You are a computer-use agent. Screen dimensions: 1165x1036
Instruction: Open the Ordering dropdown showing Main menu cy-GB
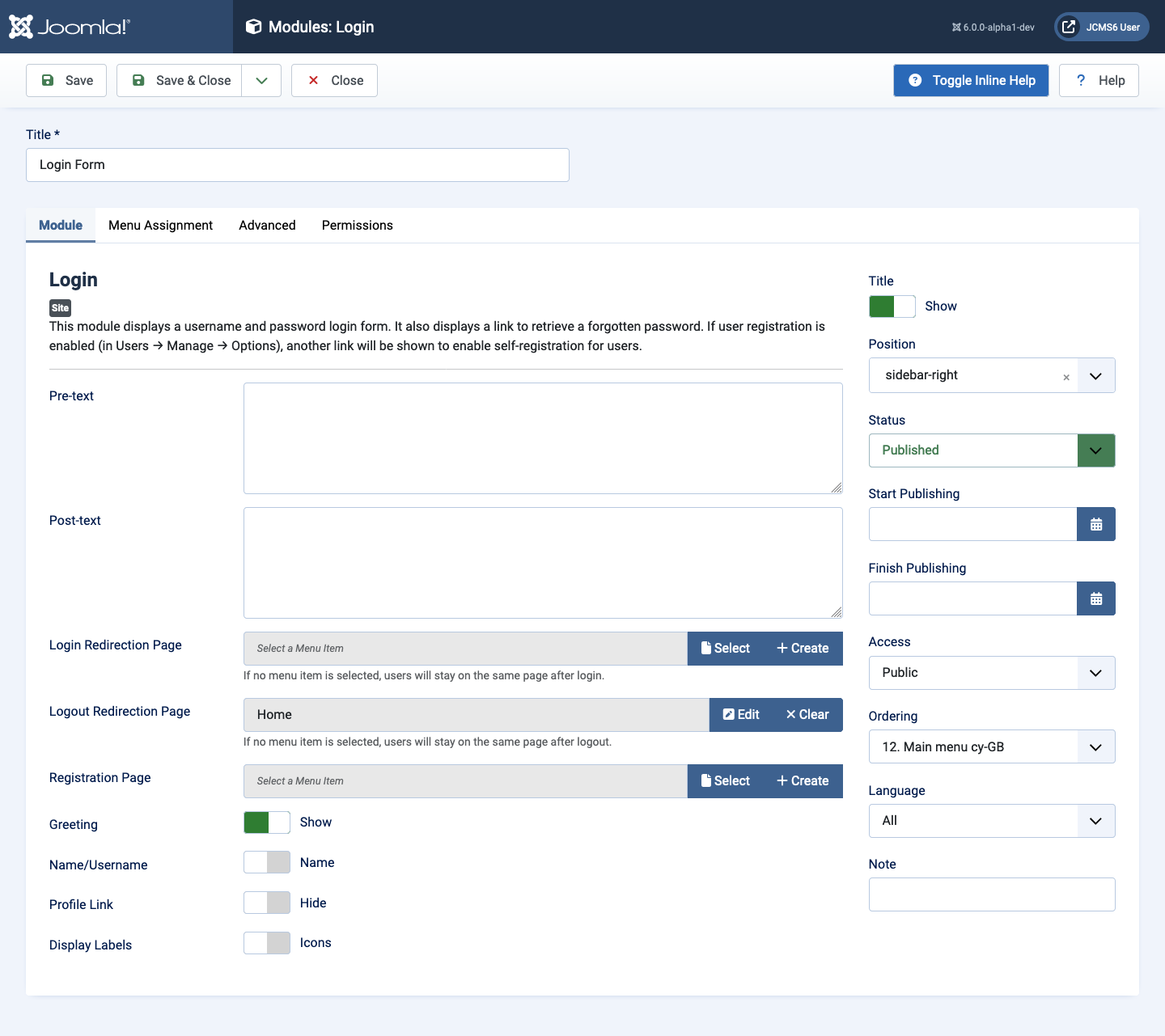pos(992,746)
